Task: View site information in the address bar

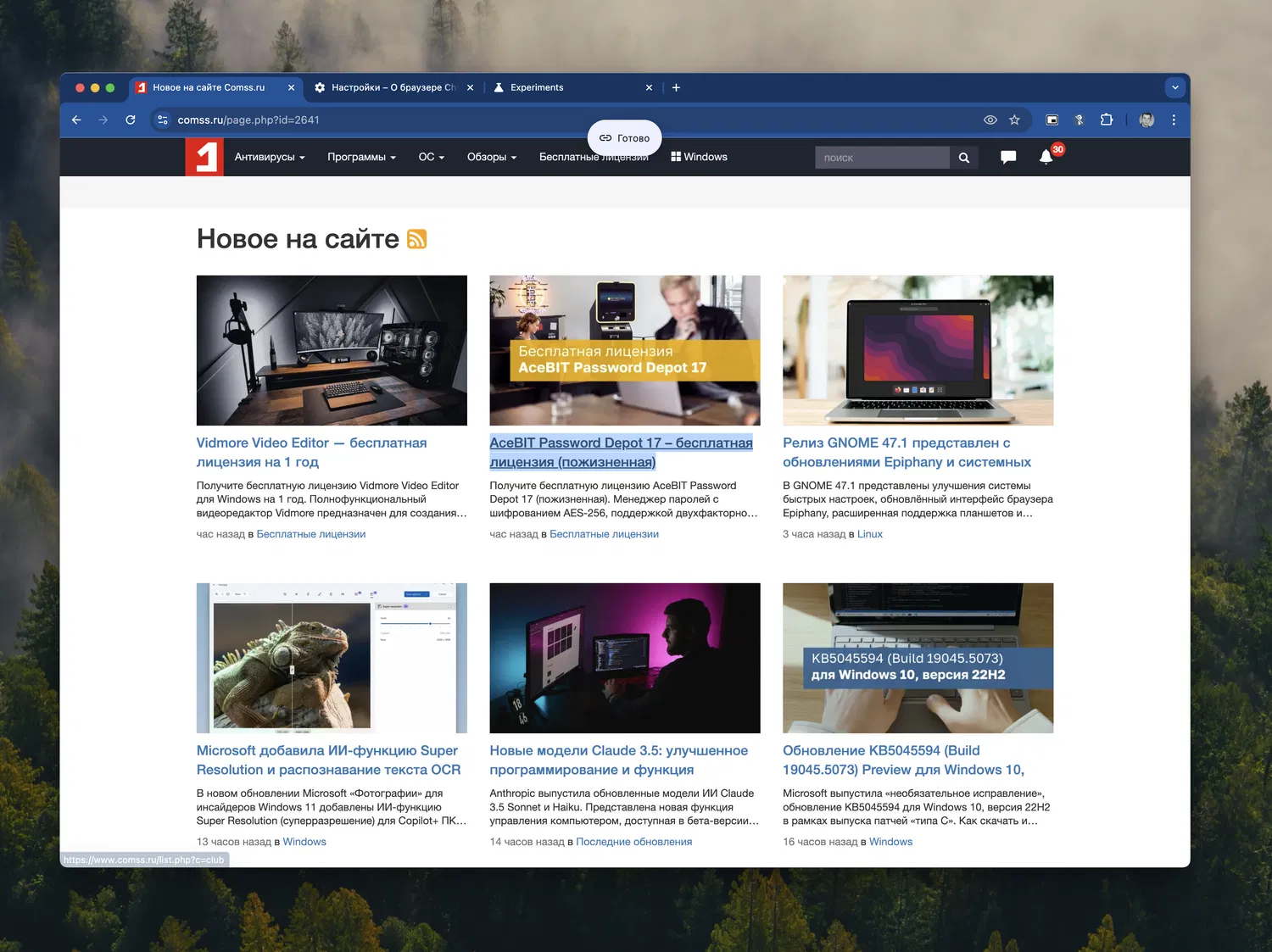Action: [x=163, y=120]
